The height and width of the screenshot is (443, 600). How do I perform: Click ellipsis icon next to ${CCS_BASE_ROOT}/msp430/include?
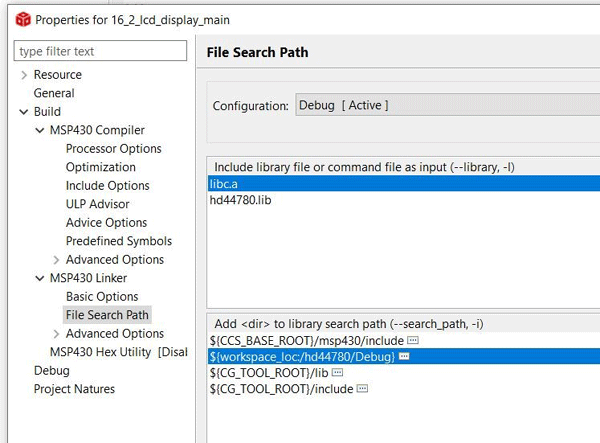click(x=413, y=340)
